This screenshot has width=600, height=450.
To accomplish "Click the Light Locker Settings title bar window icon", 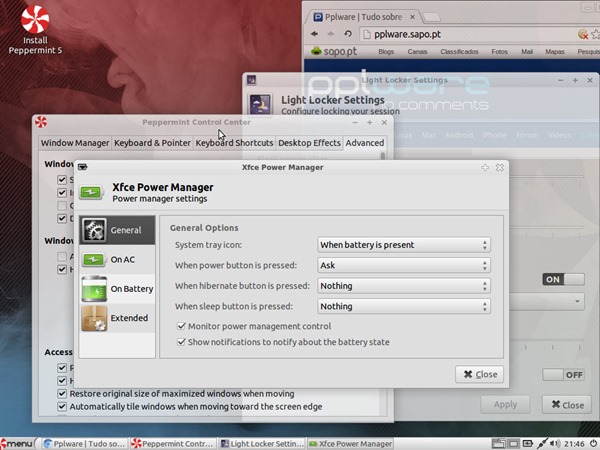I will point(251,80).
